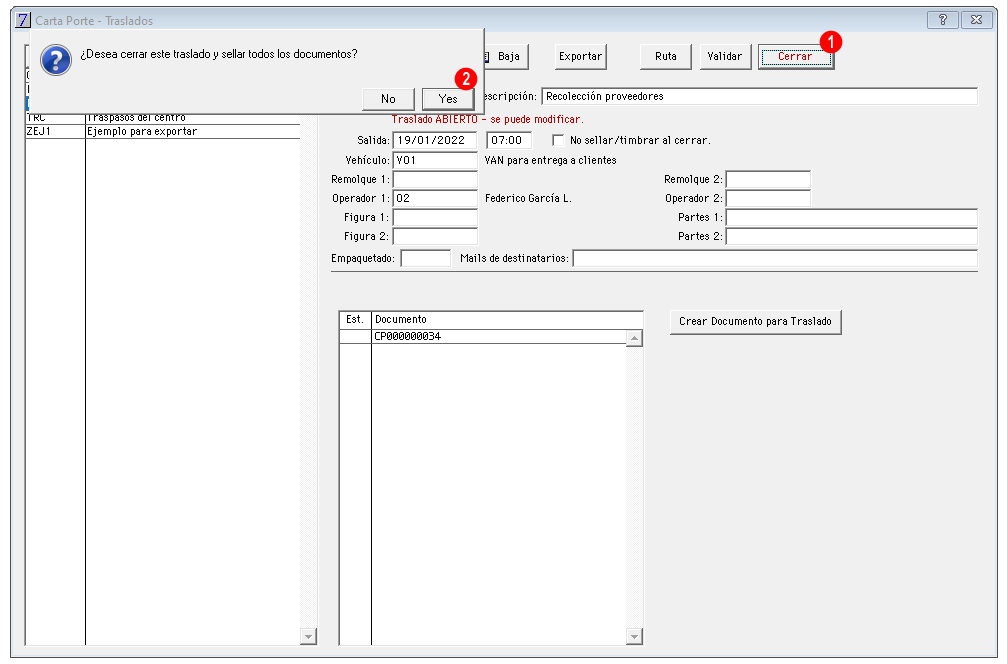This screenshot has height=664, width=1007.
Task: Click Crear Documento para Traslado button
Action: pos(755,322)
